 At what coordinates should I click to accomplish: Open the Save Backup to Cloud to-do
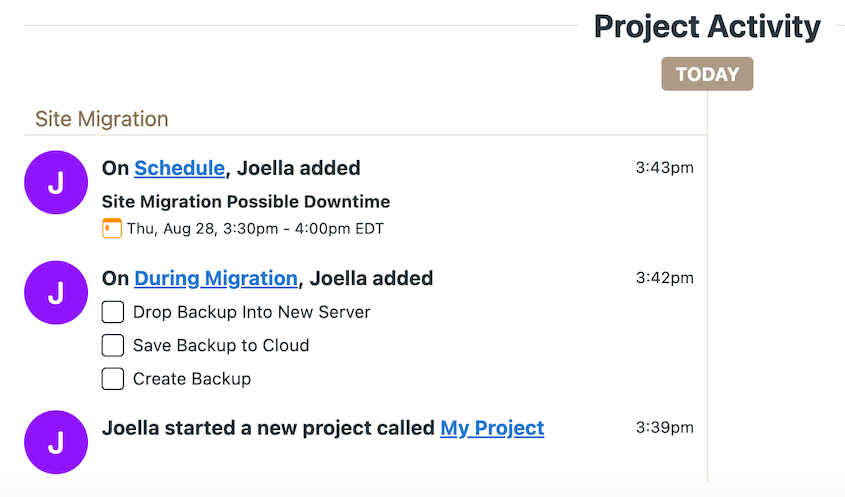(x=221, y=346)
